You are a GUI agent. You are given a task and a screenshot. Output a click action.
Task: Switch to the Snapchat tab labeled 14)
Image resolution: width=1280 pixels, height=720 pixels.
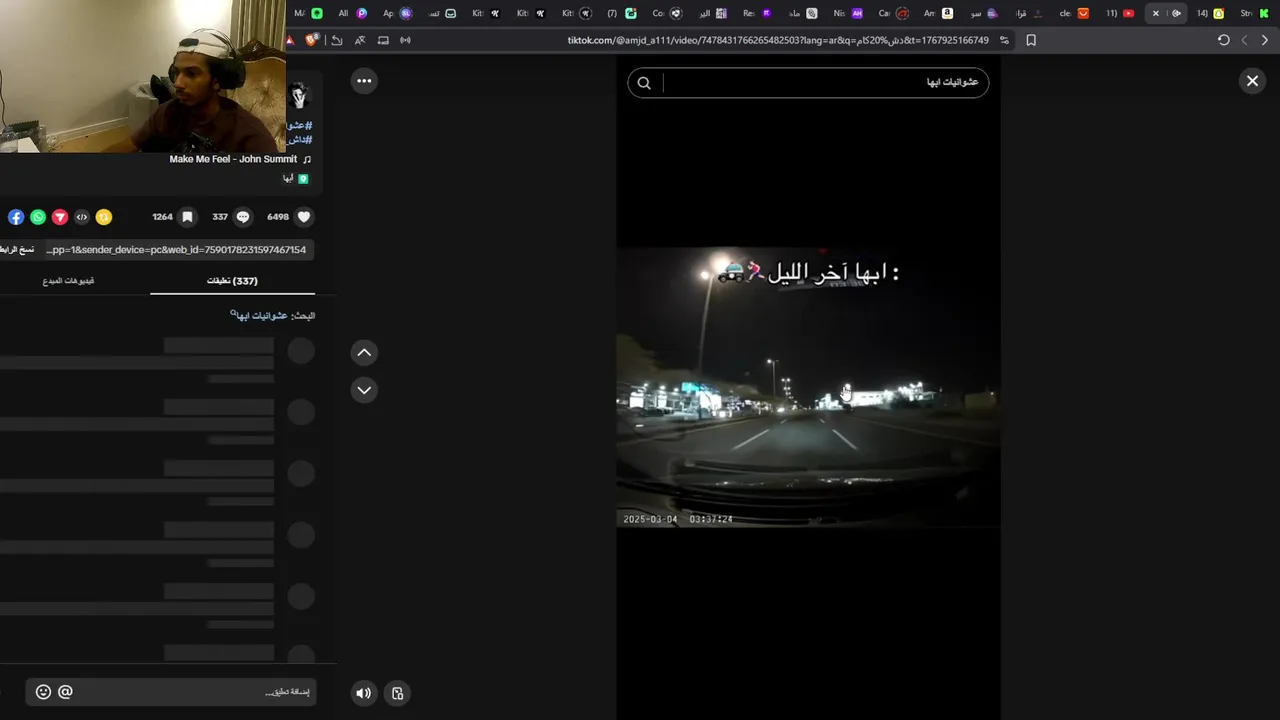click(1210, 13)
